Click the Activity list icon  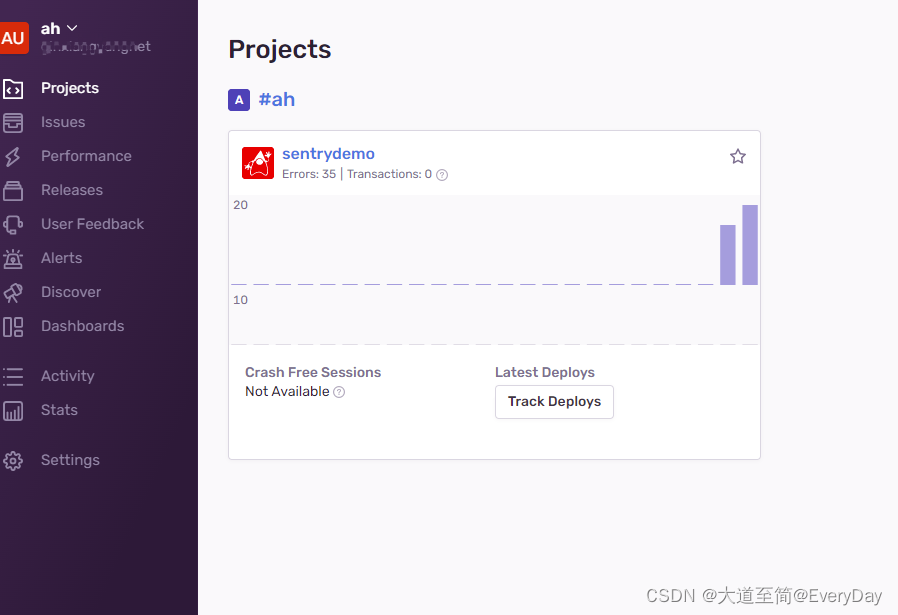pyautogui.click(x=13, y=377)
